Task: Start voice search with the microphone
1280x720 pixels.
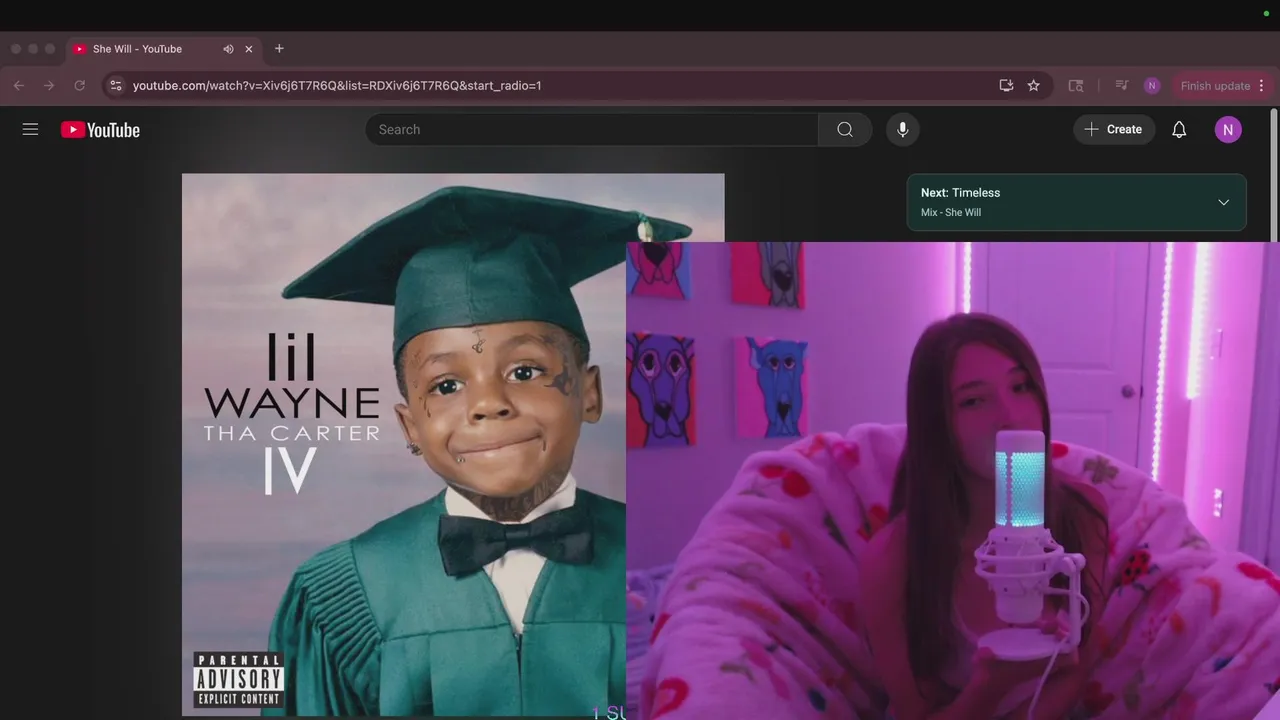Action: pyautogui.click(x=902, y=129)
